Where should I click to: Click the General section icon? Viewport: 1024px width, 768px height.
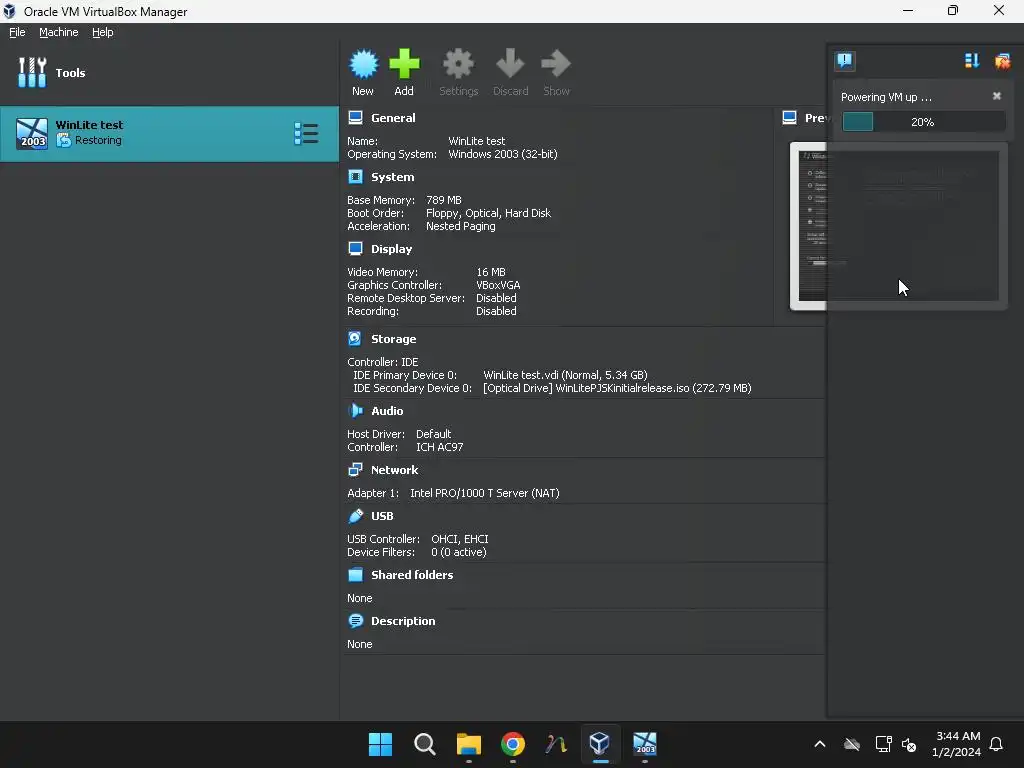point(355,118)
